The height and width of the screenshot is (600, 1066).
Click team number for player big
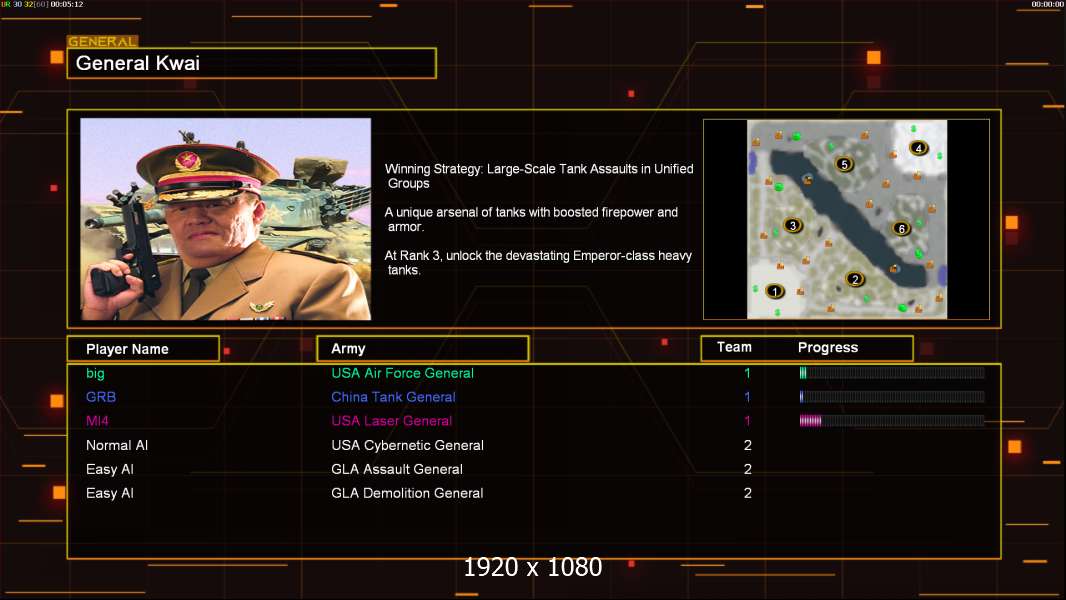pos(747,373)
